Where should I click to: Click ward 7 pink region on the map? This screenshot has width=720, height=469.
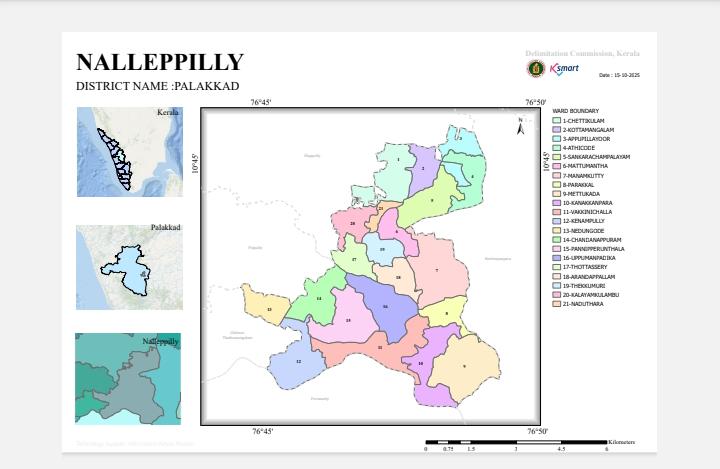tap(438, 269)
